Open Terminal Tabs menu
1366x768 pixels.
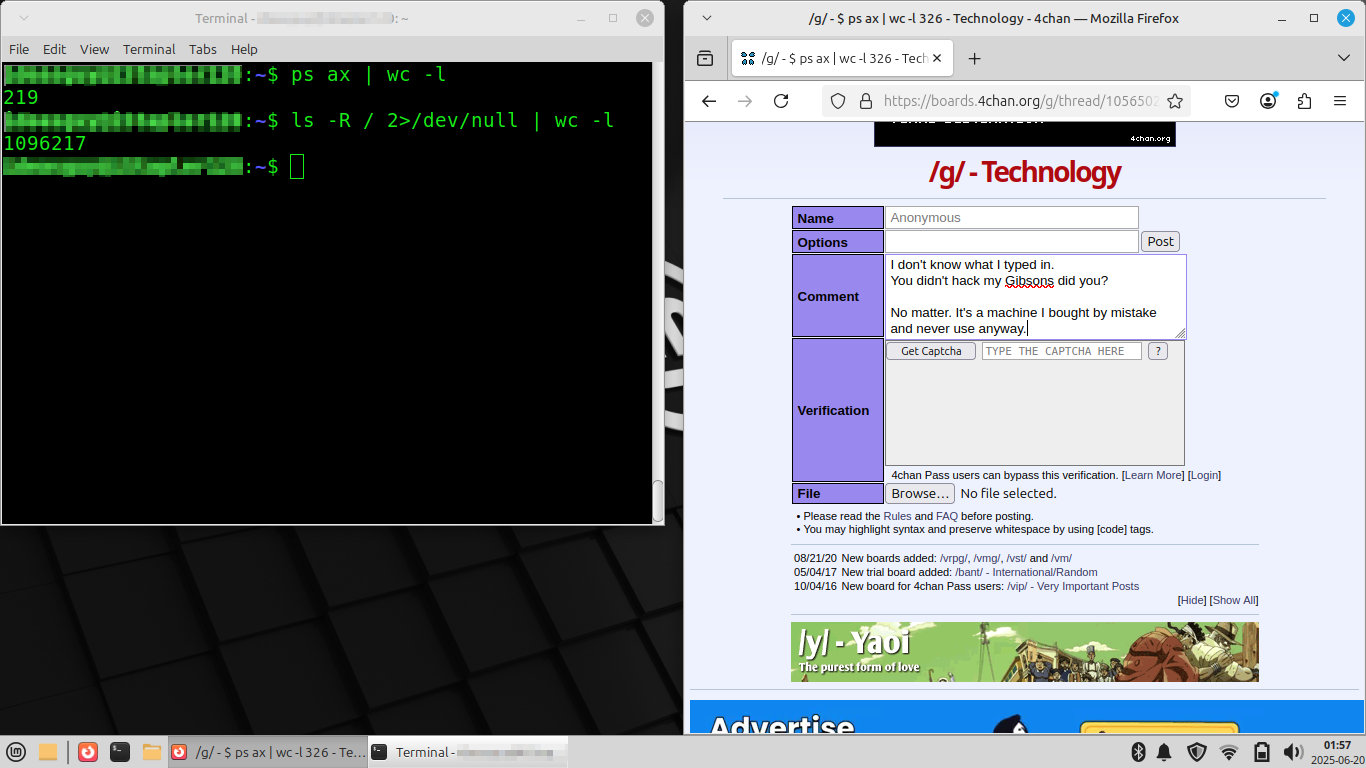(203, 49)
